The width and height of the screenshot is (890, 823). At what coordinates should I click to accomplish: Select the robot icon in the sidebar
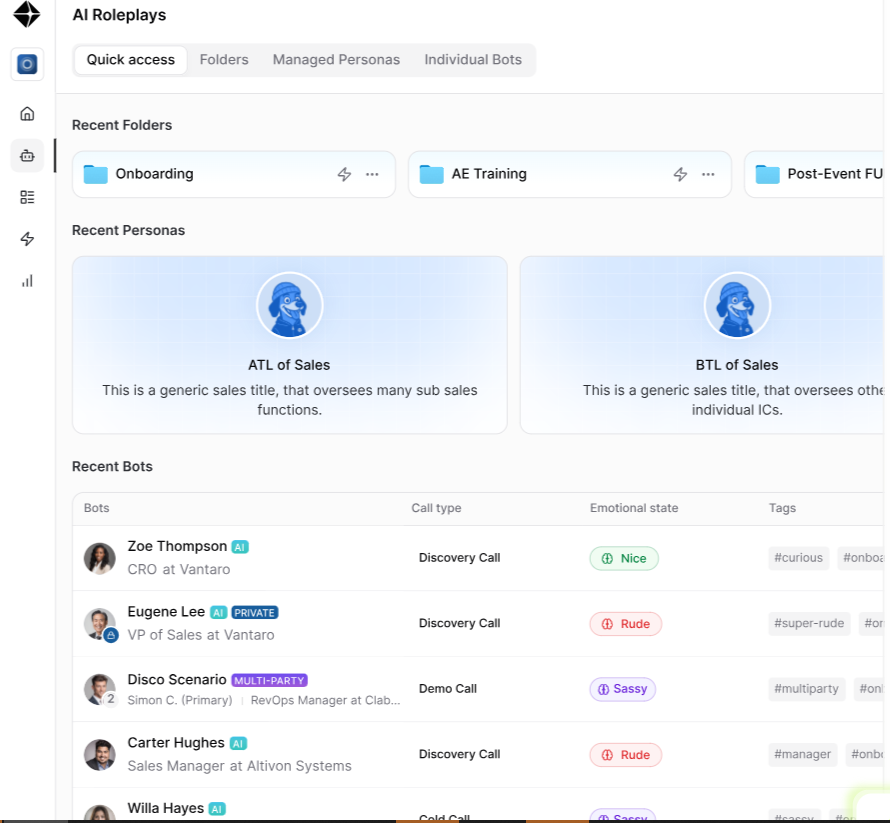[27, 156]
